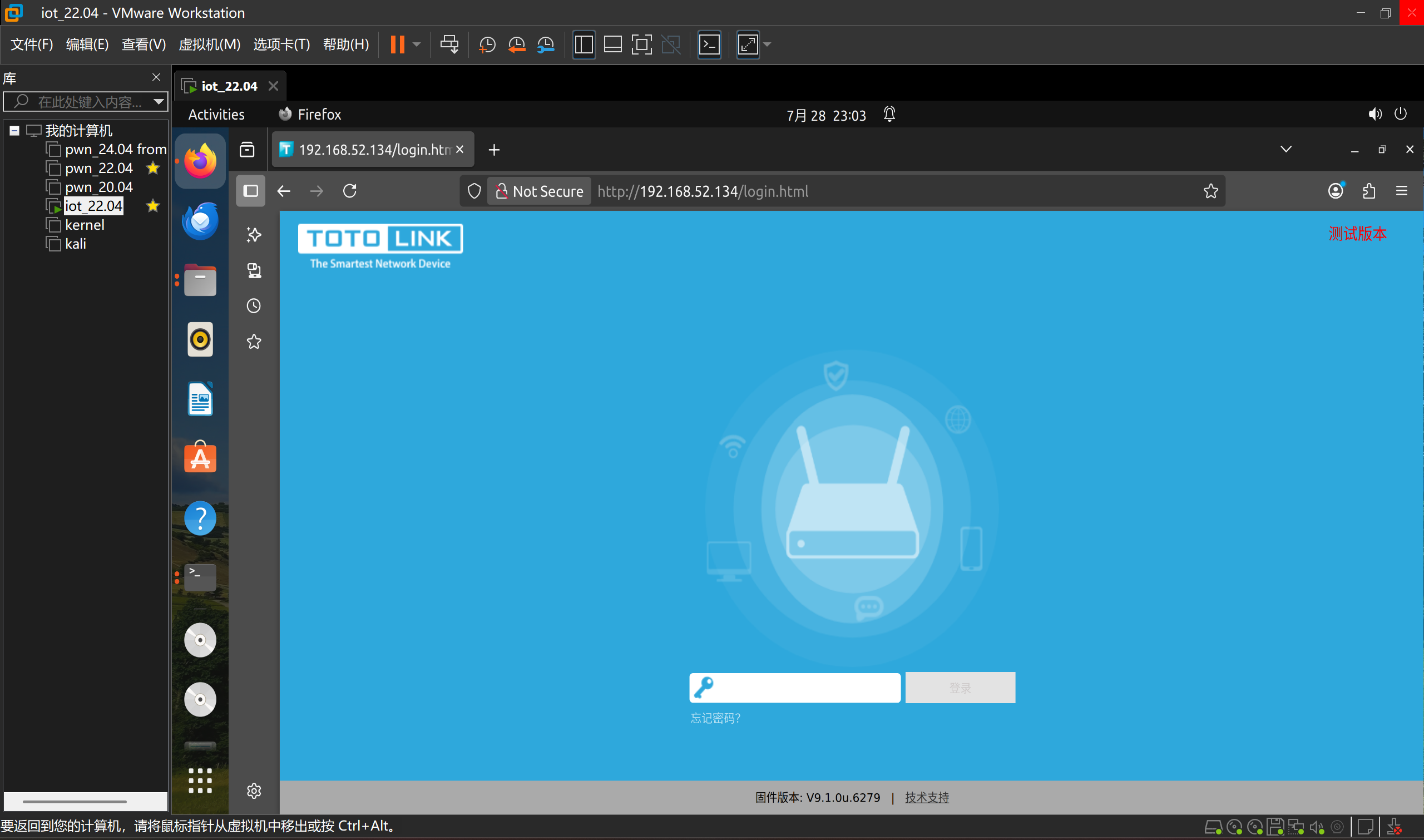This screenshot has width=1424, height=840.
Task: Toggle the thumbnail bar view in VMware
Action: click(x=612, y=44)
